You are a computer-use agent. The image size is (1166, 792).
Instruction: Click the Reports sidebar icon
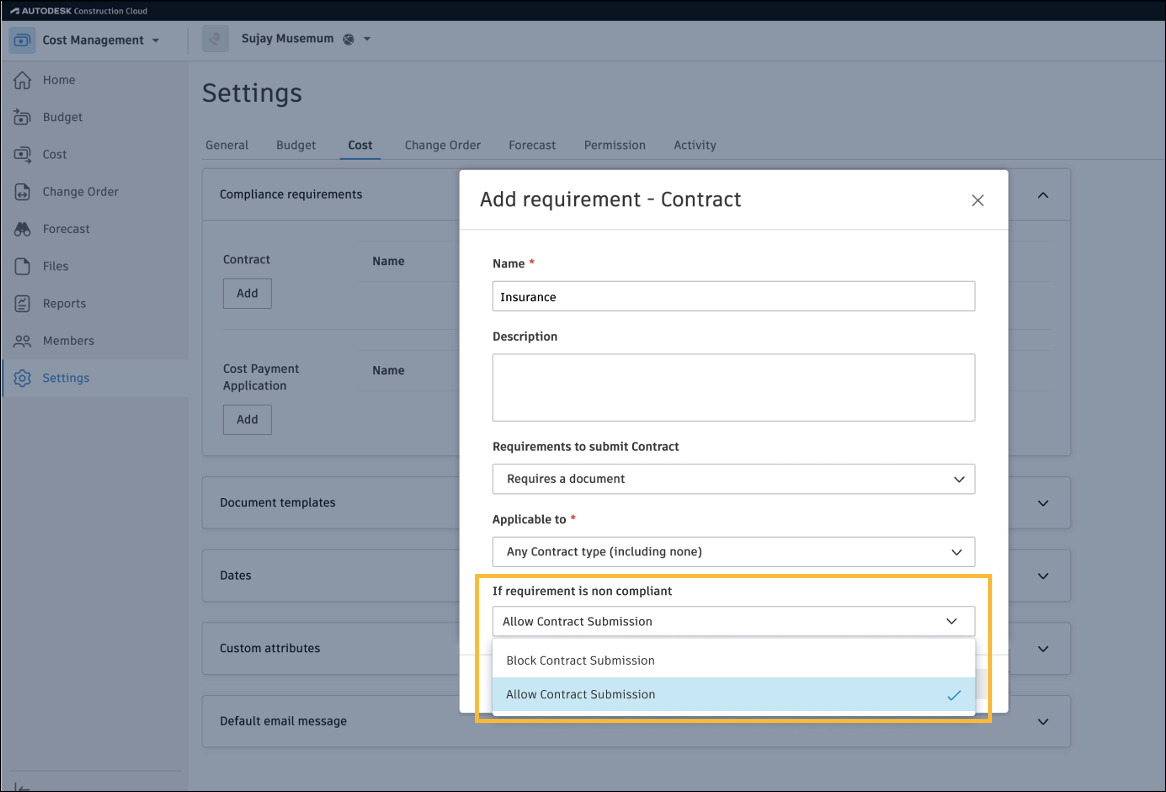coord(22,303)
